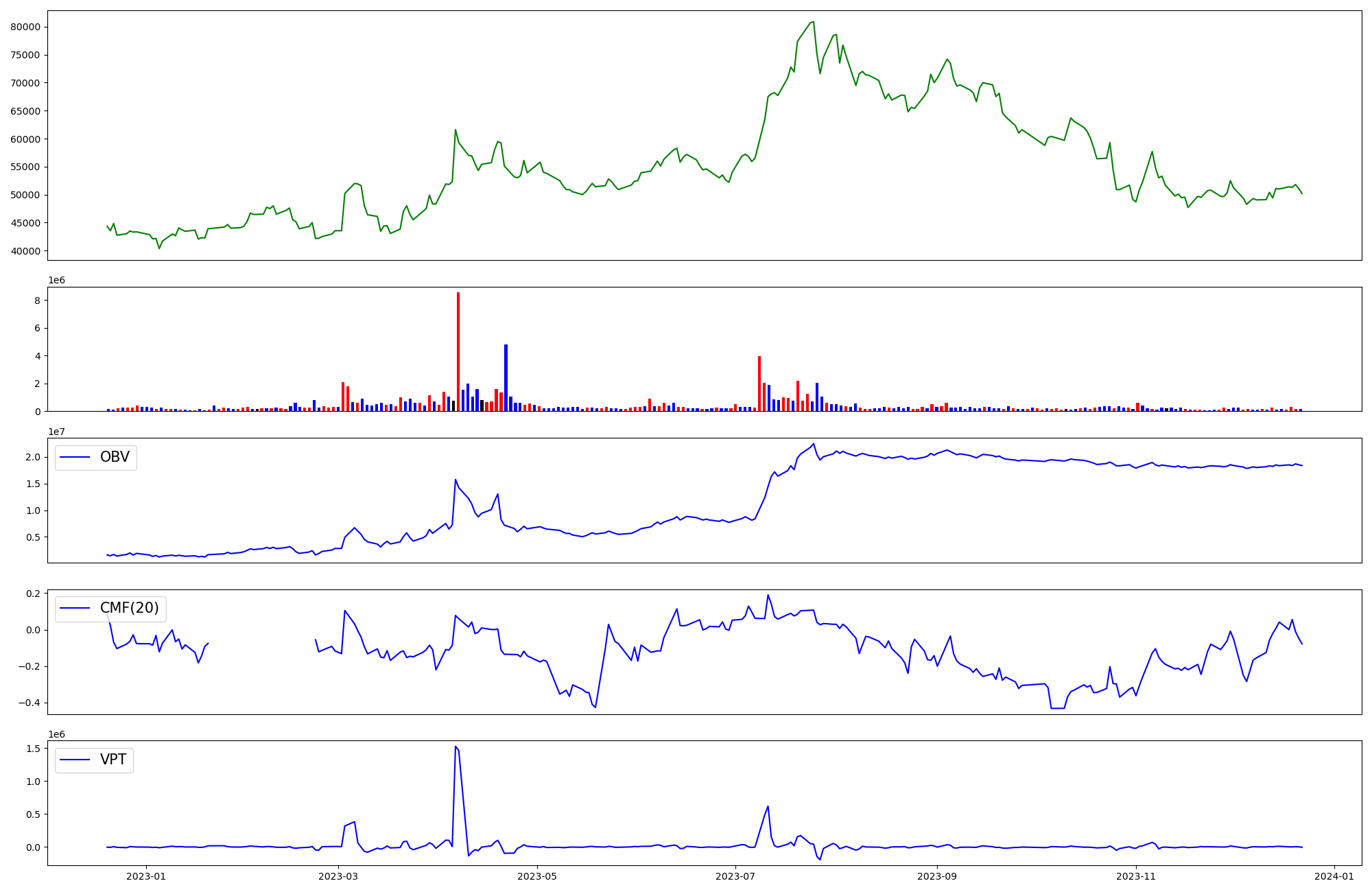Click the tallest red volume bar
1372x892 pixels.
tap(458, 351)
